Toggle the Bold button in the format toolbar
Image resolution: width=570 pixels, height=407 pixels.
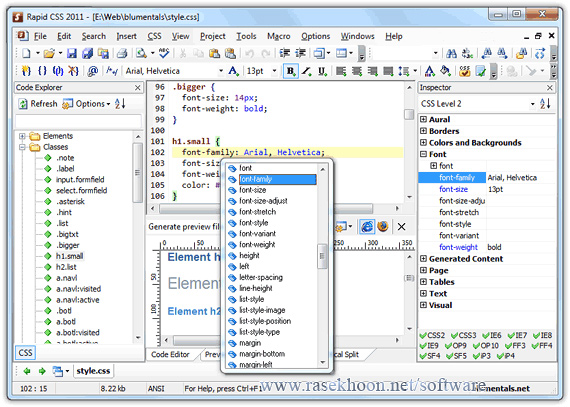tap(291, 71)
